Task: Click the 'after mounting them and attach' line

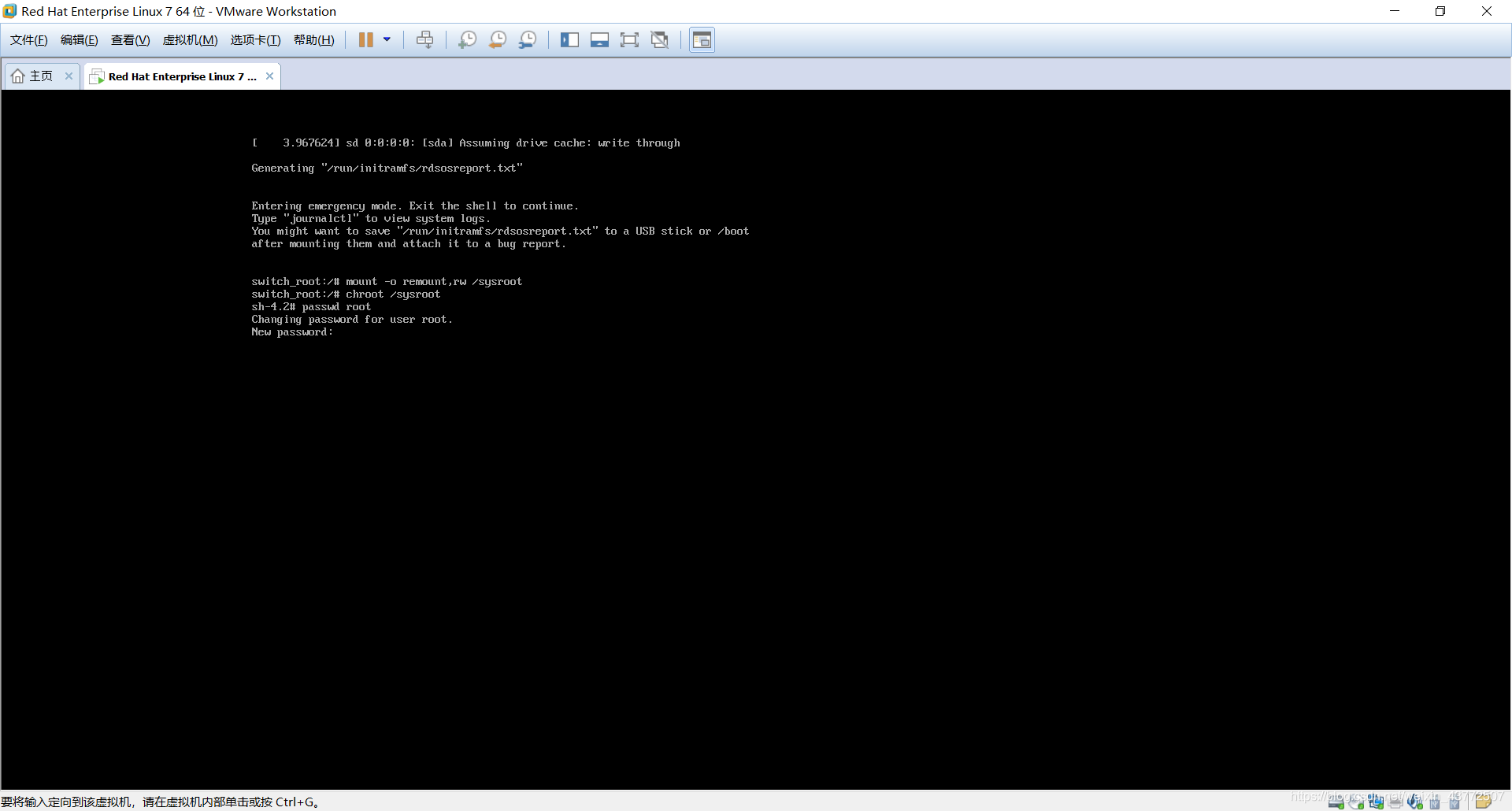Action: coord(409,244)
